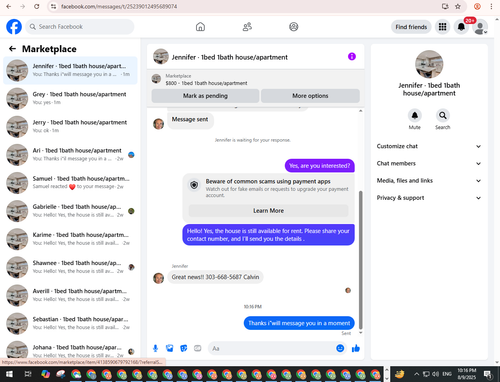This screenshot has width=500, height=382.
Task: Open Ari conversation in list
Action: pyautogui.click(x=70, y=155)
